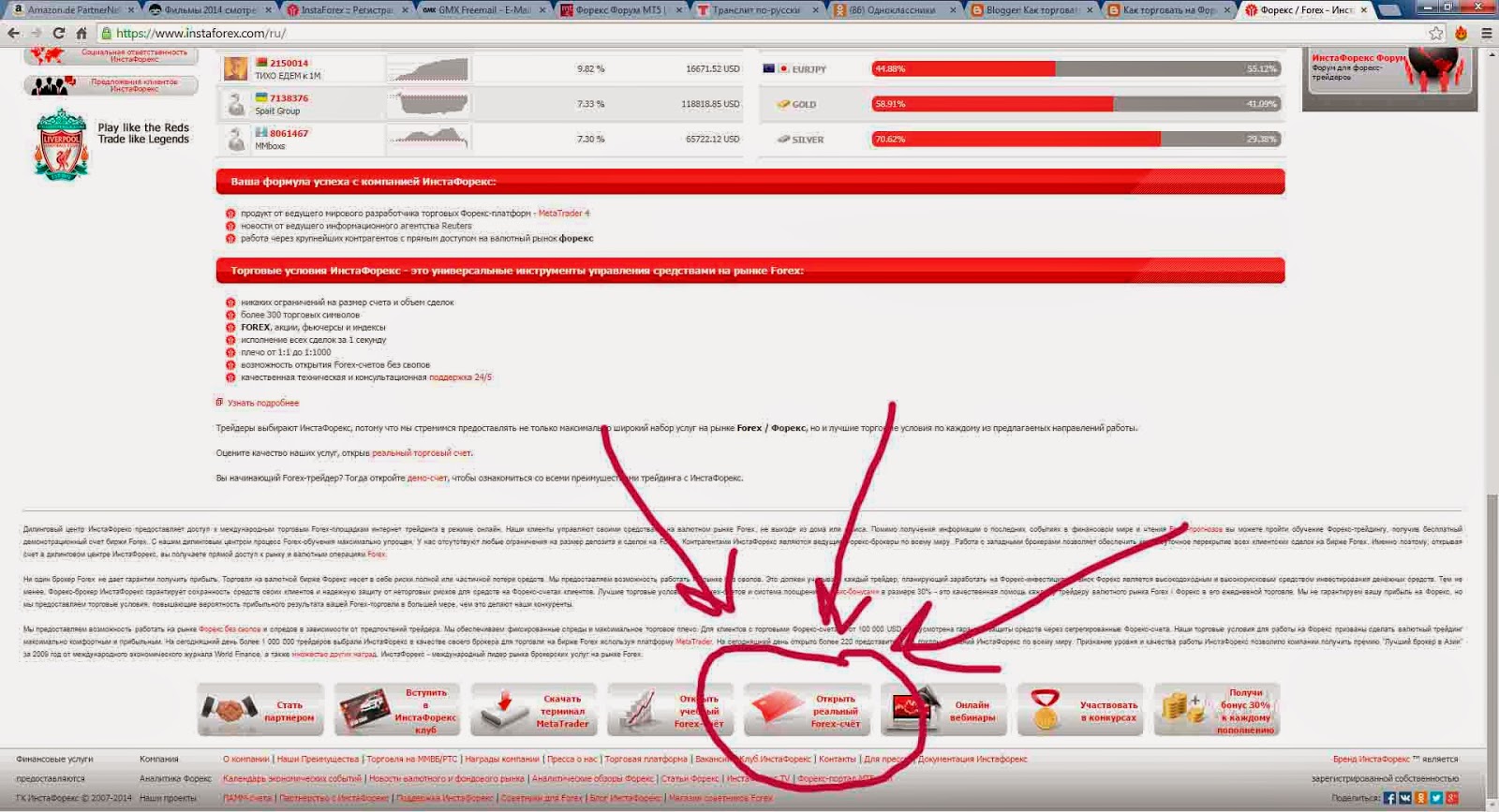Switch to Фильмы 2014 tab
Screen dimensions: 1499x812
tap(211, 10)
